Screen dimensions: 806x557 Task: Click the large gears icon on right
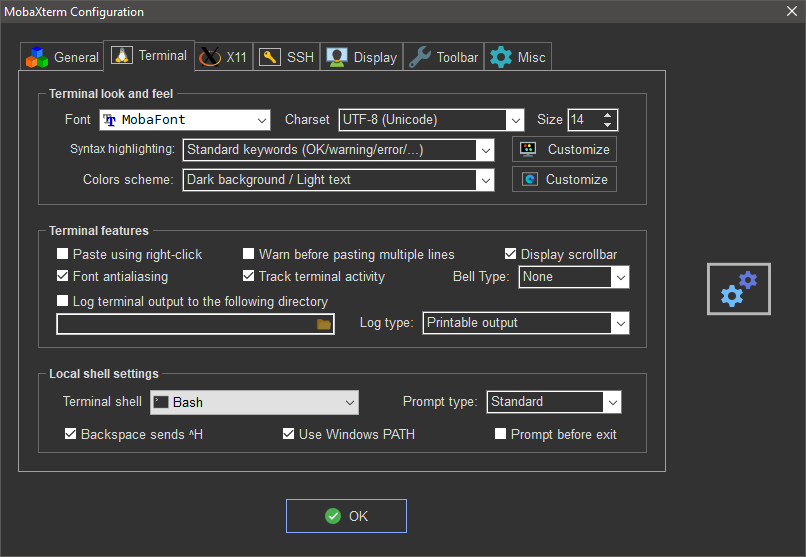(x=739, y=289)
